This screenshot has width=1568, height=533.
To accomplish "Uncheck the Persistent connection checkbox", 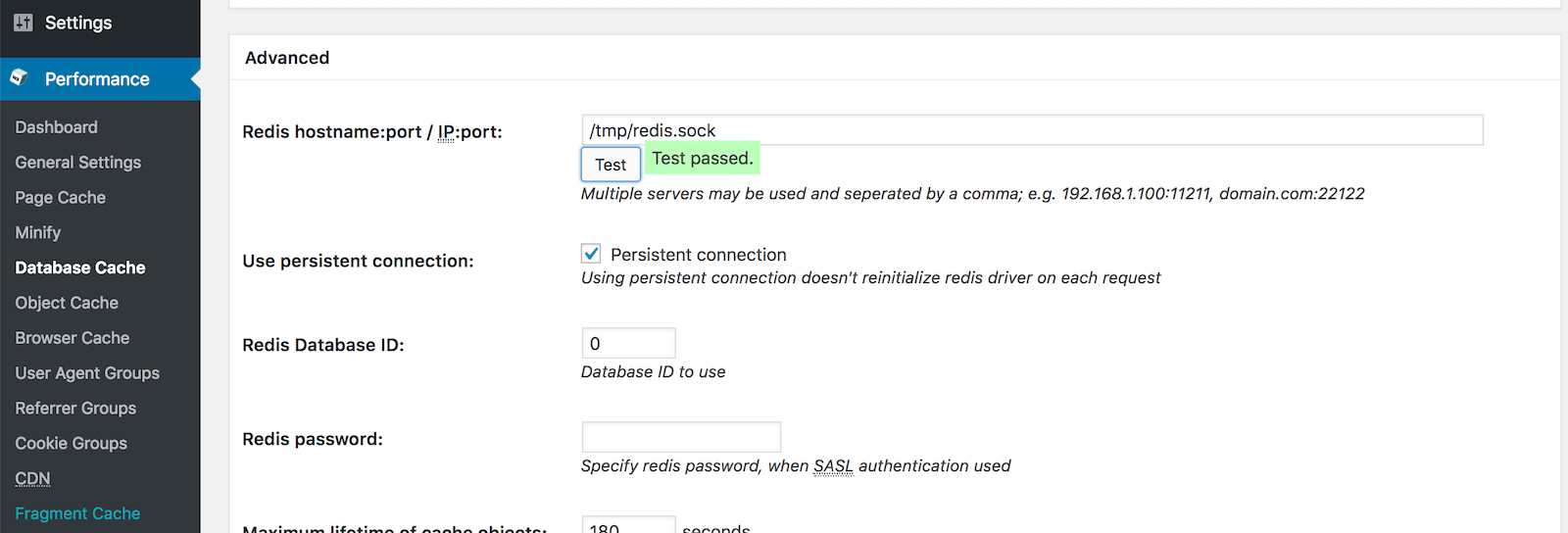I will [x=591, y=254].
